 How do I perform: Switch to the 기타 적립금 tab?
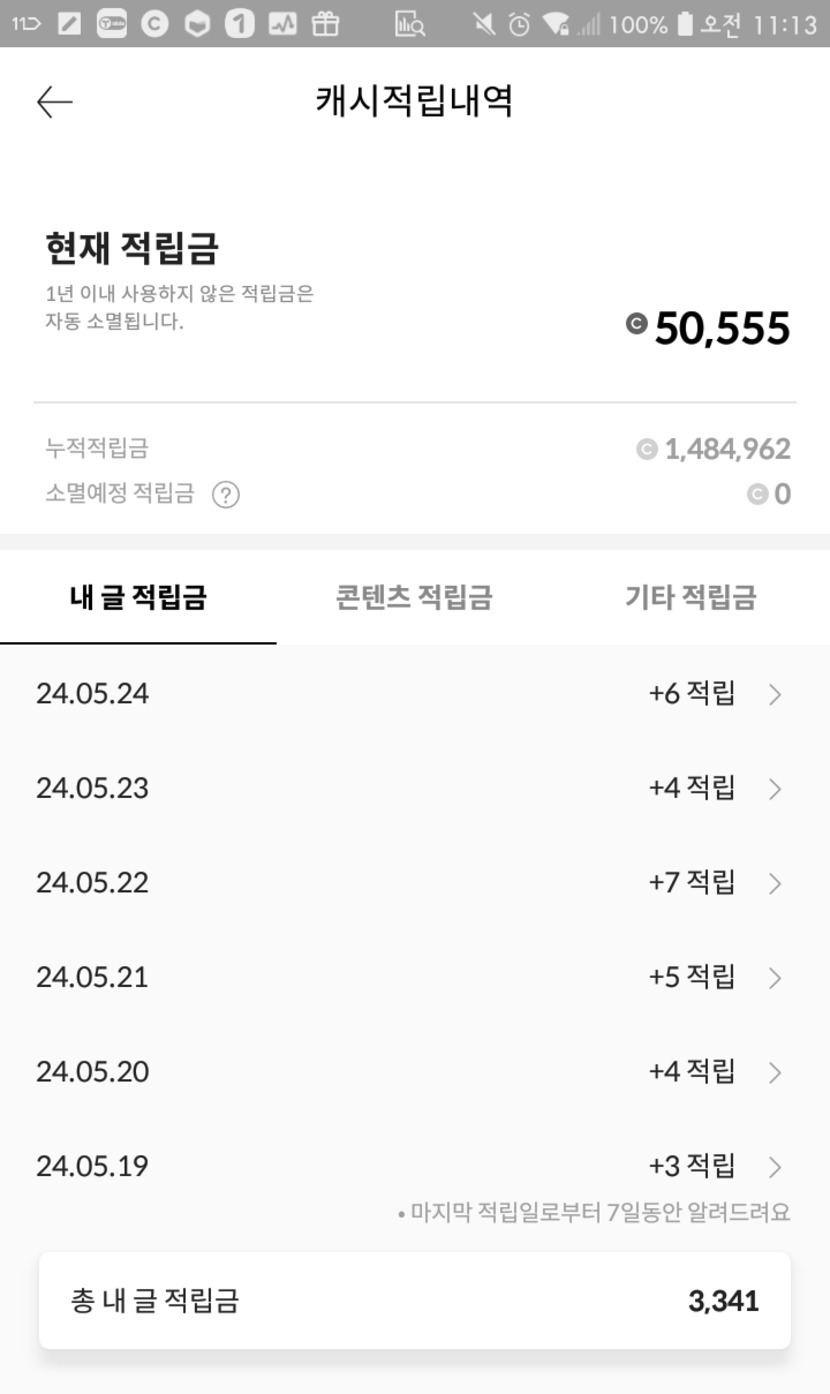(x=690, y=598)
